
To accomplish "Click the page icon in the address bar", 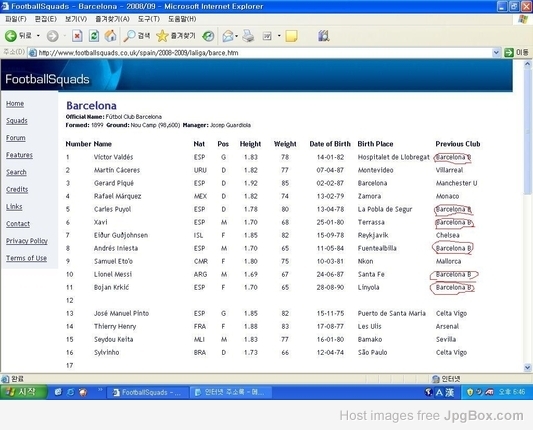I will point(33,53).
